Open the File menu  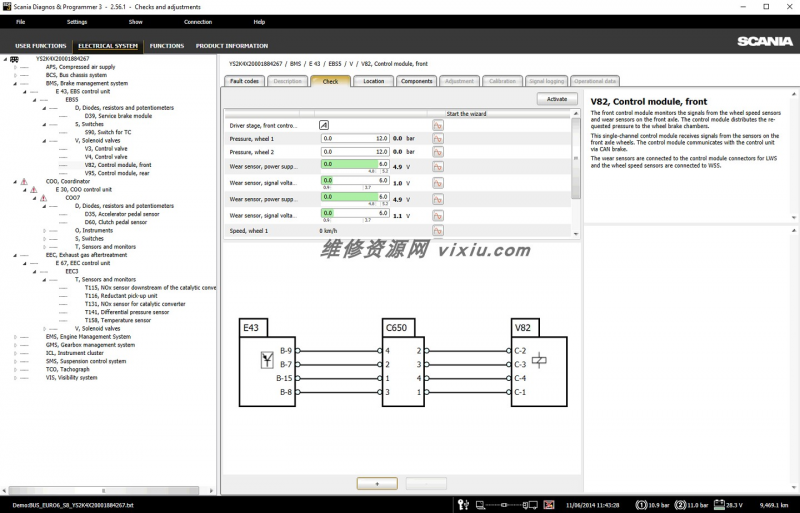coord(20,22)
